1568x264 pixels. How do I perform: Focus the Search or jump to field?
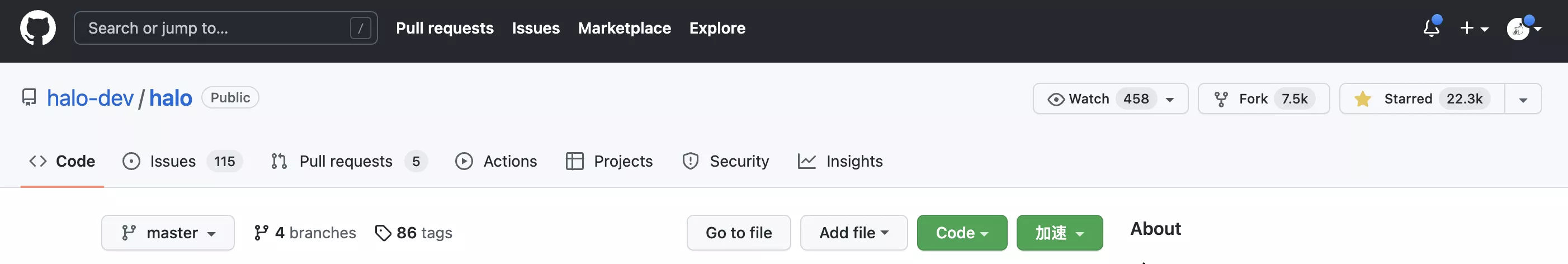click(x=213, y=28)
